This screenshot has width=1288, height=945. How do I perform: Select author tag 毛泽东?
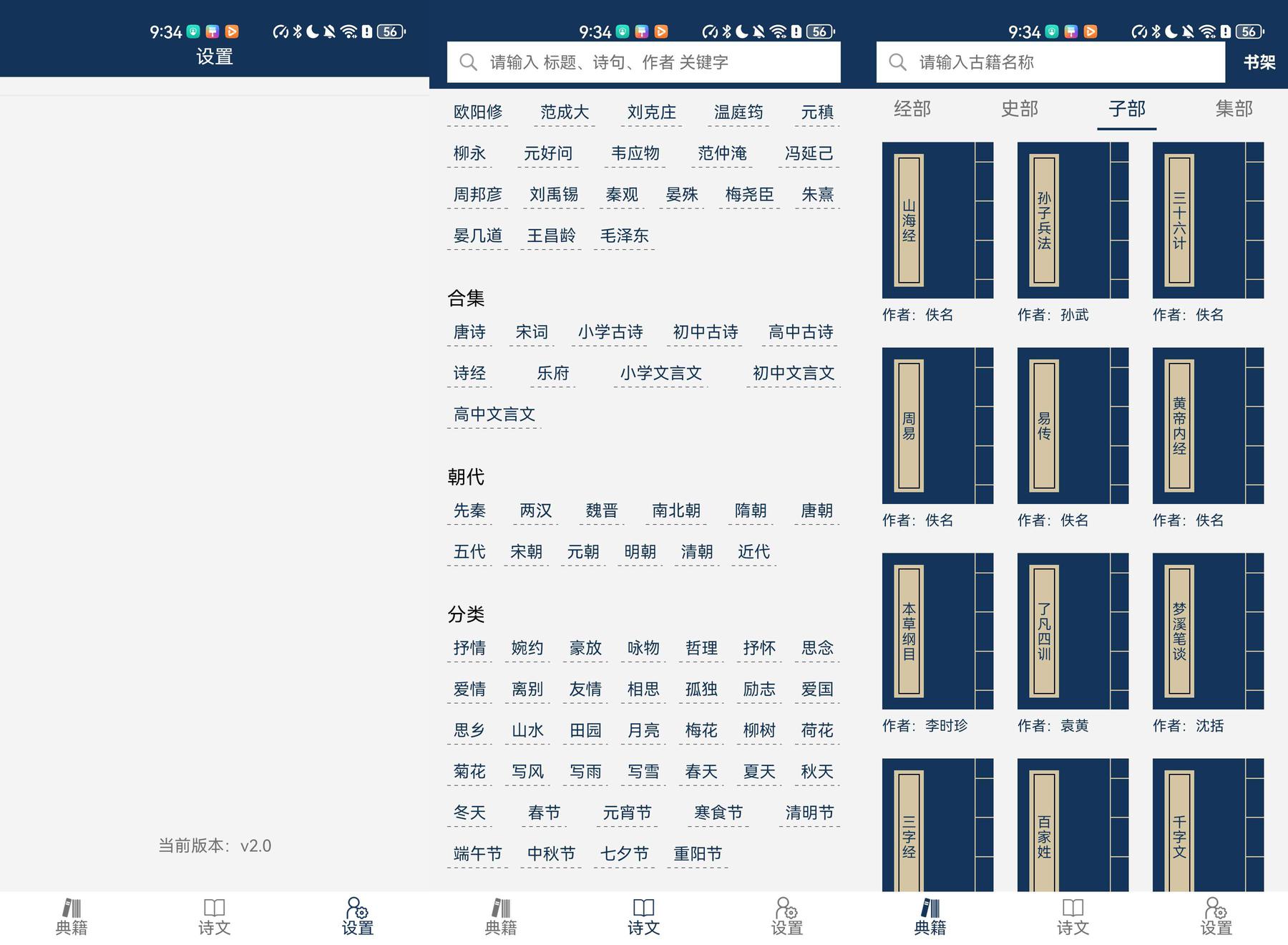click(624, 236)
